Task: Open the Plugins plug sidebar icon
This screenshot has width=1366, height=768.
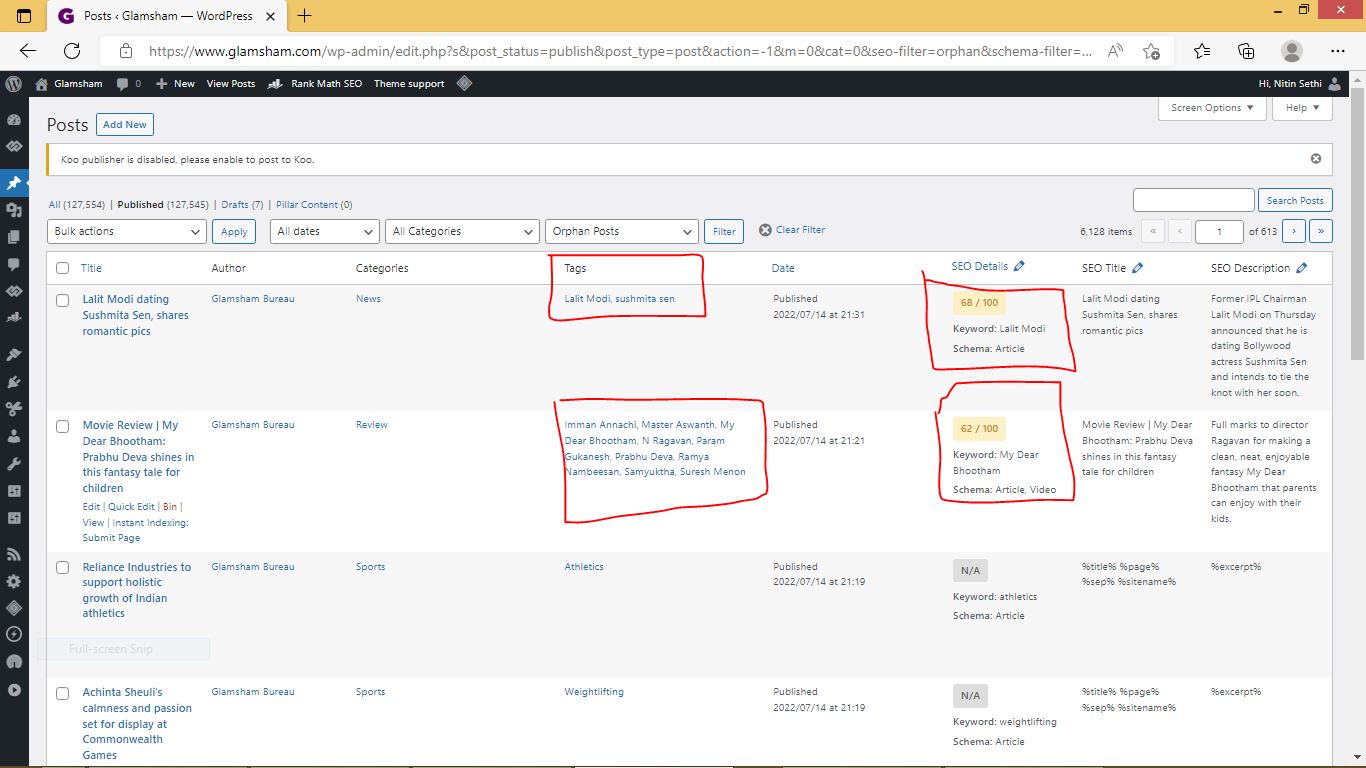Action: click(14, 382)
